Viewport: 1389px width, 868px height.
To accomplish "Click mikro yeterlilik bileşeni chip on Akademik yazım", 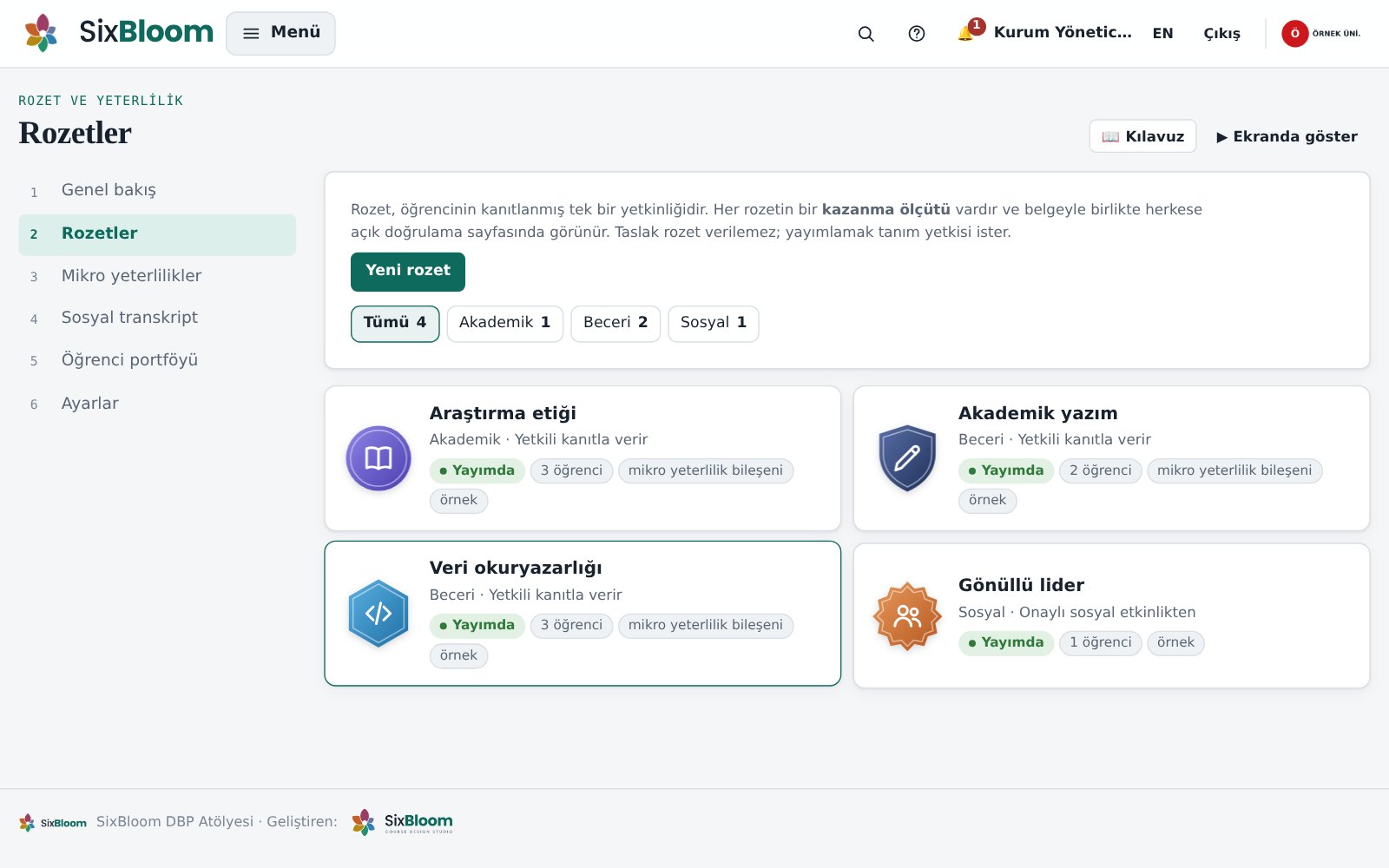I will click(x=1234, y=470).
